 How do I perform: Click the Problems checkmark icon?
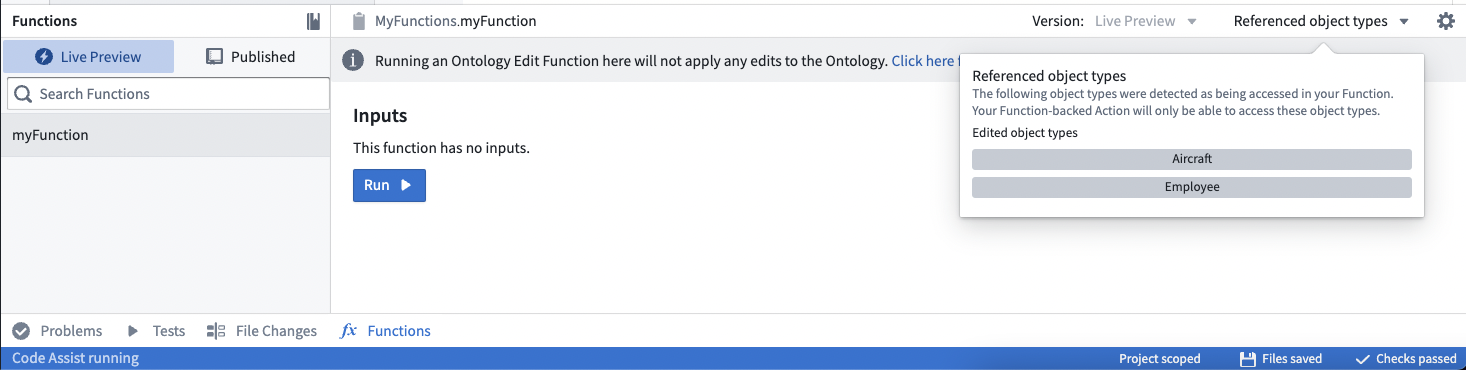(21, 331)
